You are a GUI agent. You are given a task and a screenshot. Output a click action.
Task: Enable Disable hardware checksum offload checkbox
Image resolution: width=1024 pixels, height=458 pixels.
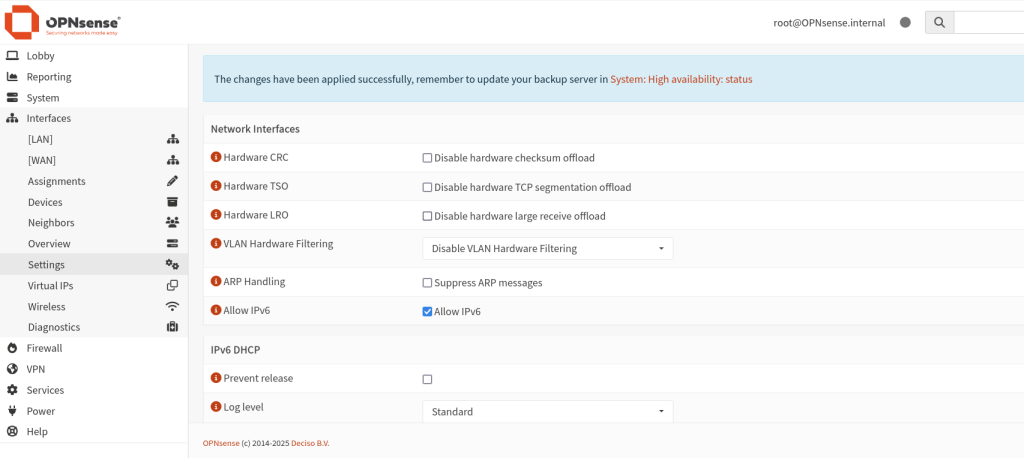coord(427,158)
